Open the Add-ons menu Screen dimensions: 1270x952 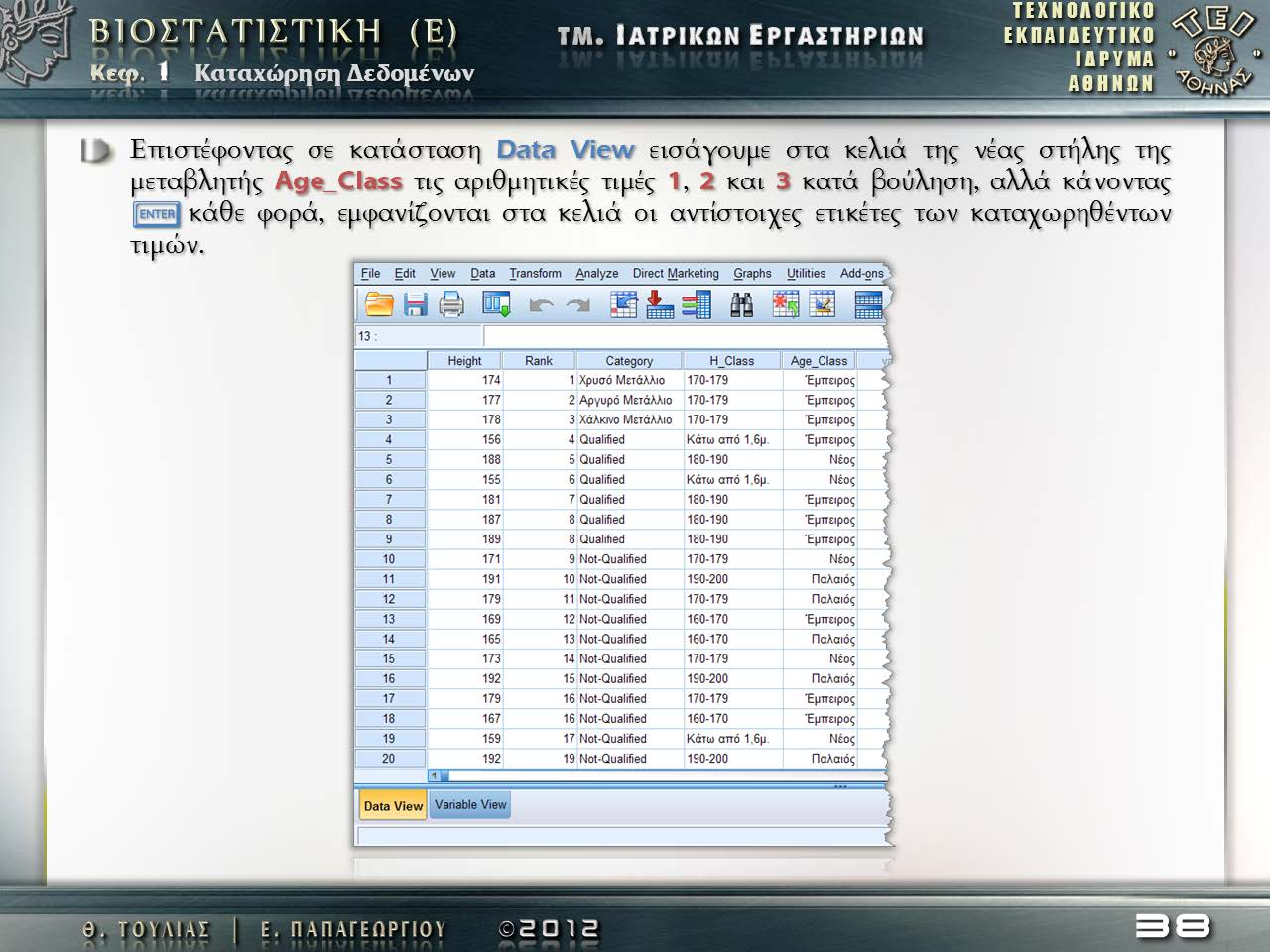[861, 273]
